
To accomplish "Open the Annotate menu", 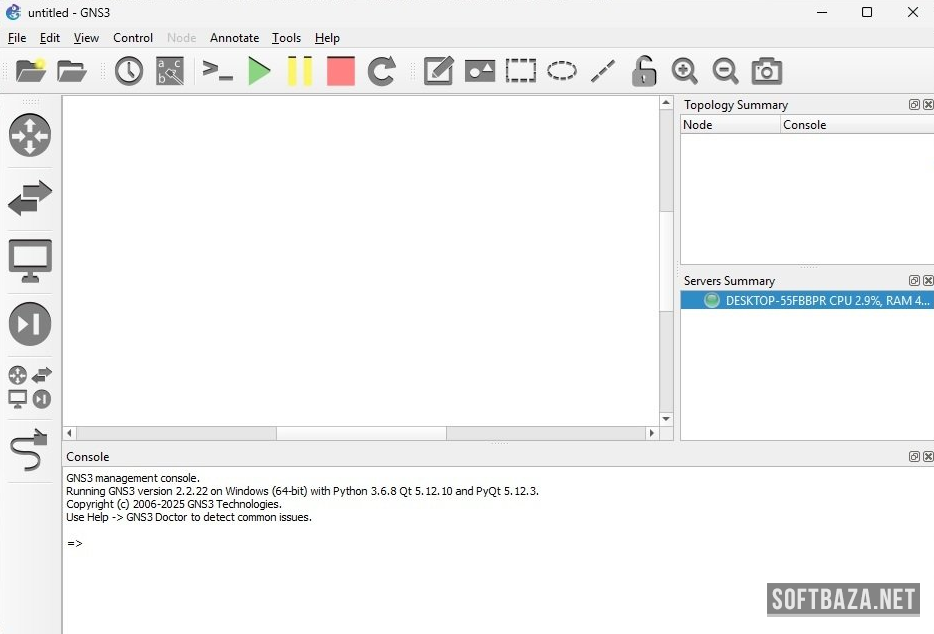I will click(x=234, y=38).
